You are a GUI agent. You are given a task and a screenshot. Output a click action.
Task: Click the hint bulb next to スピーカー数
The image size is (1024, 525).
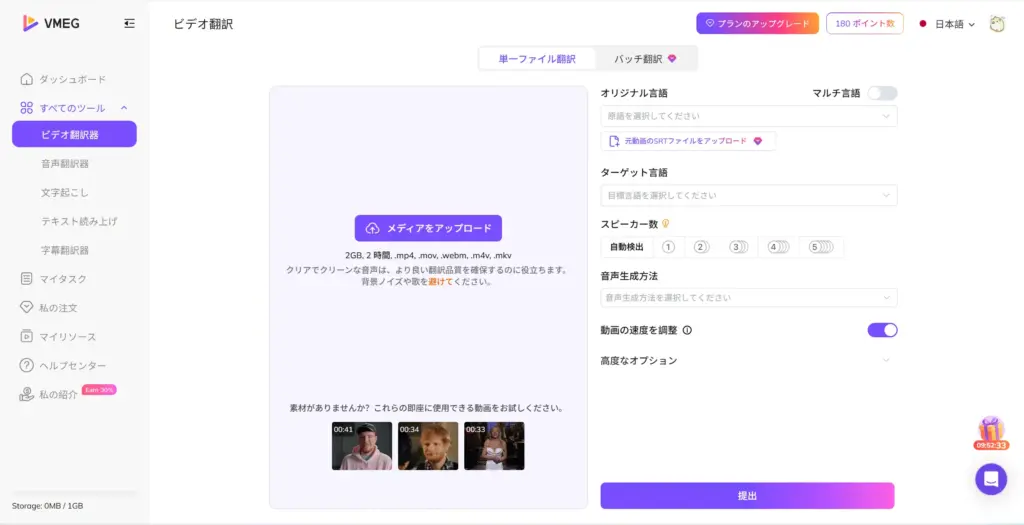(x=665, y=224)
